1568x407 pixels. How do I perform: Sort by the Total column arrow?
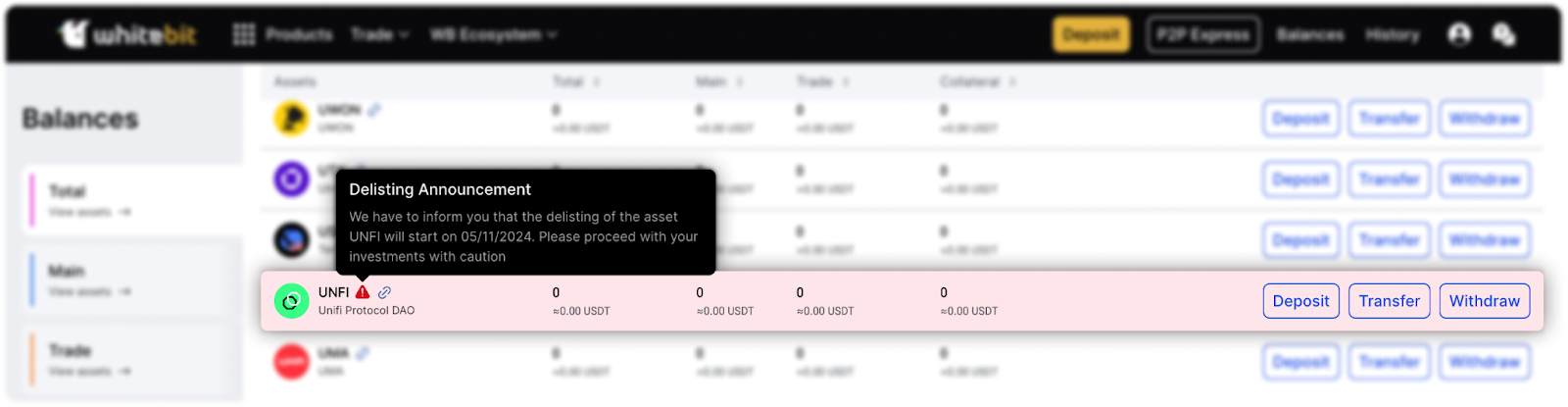[x=596, y=81]
